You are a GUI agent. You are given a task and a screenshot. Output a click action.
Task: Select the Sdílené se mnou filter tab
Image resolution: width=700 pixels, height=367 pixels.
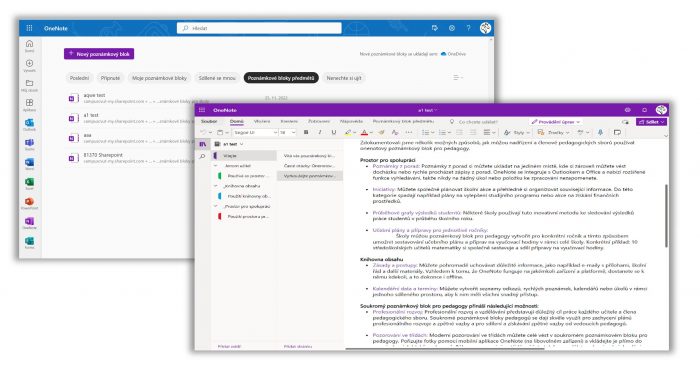(x=217, y=78)
